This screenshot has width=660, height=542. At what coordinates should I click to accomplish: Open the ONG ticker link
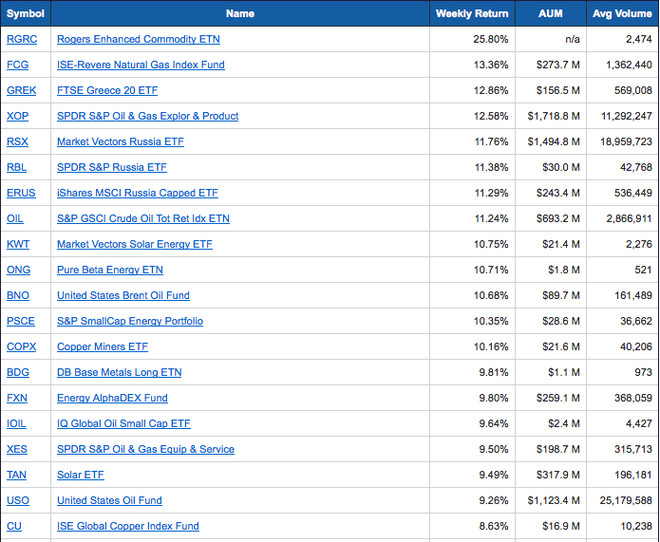coord(19,270)
